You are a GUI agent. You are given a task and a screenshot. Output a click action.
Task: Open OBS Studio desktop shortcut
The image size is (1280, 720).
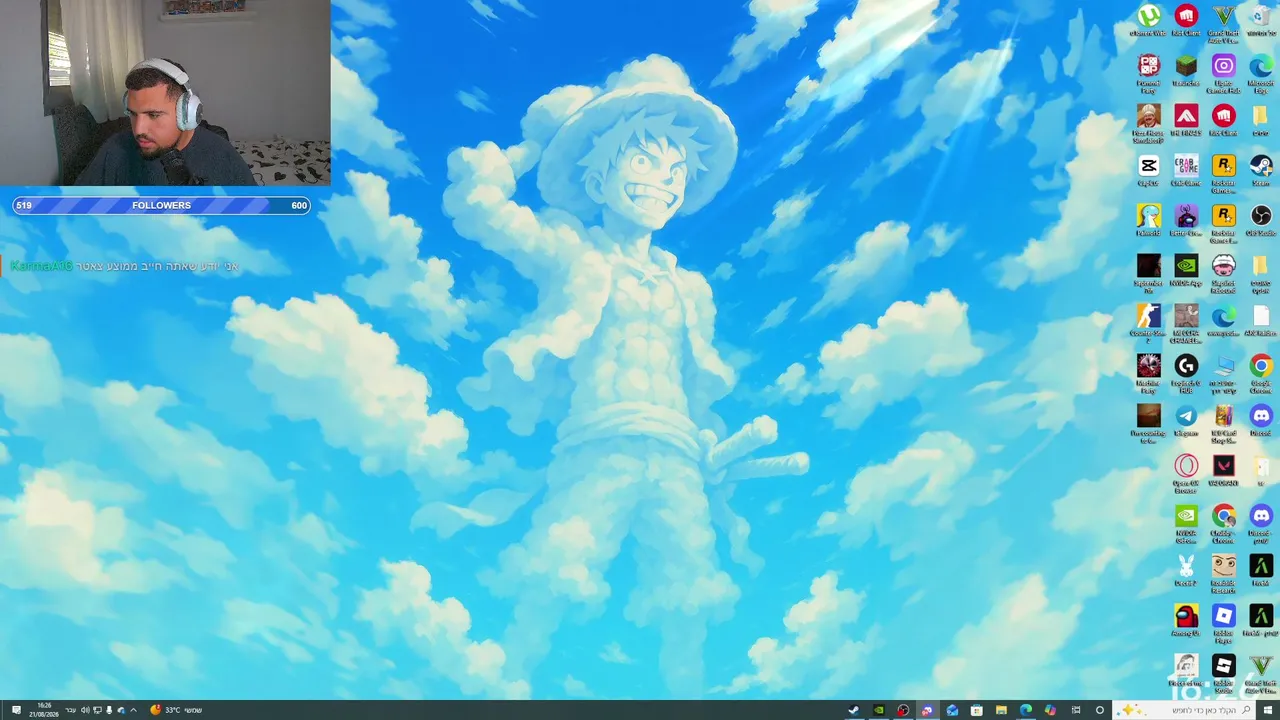click(x=1260, y=220)
